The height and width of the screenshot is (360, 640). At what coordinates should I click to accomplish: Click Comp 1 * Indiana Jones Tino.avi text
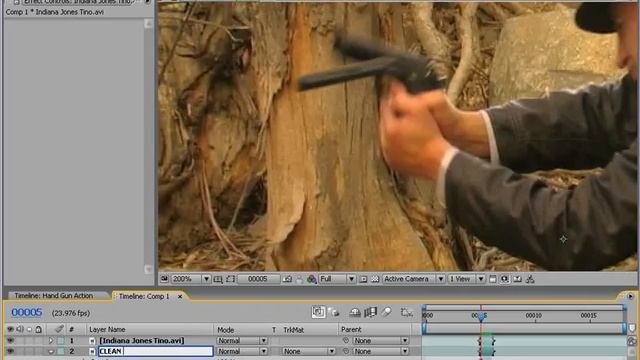pyautogui.click(x=55, y=12)
